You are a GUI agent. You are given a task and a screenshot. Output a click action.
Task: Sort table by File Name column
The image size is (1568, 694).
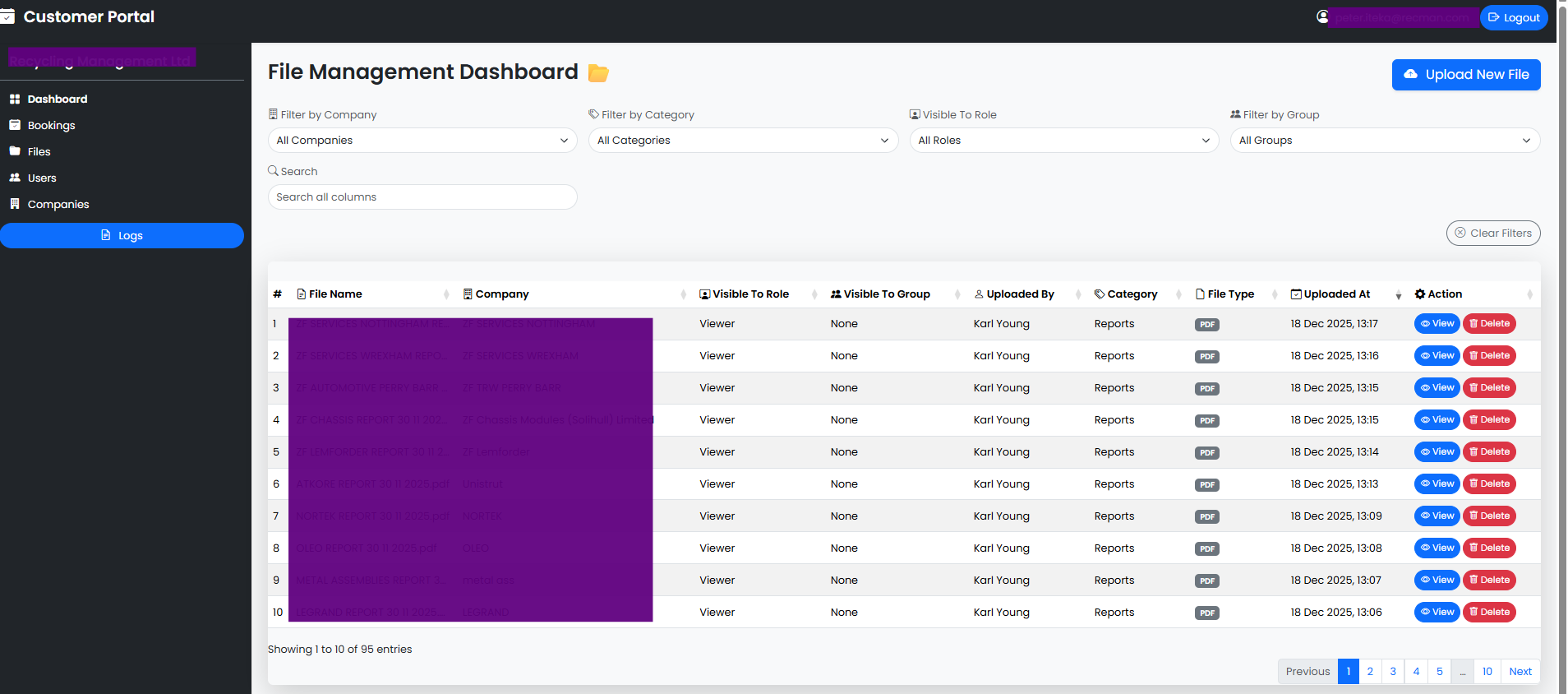pyautogui.click(x=335, y=294)
